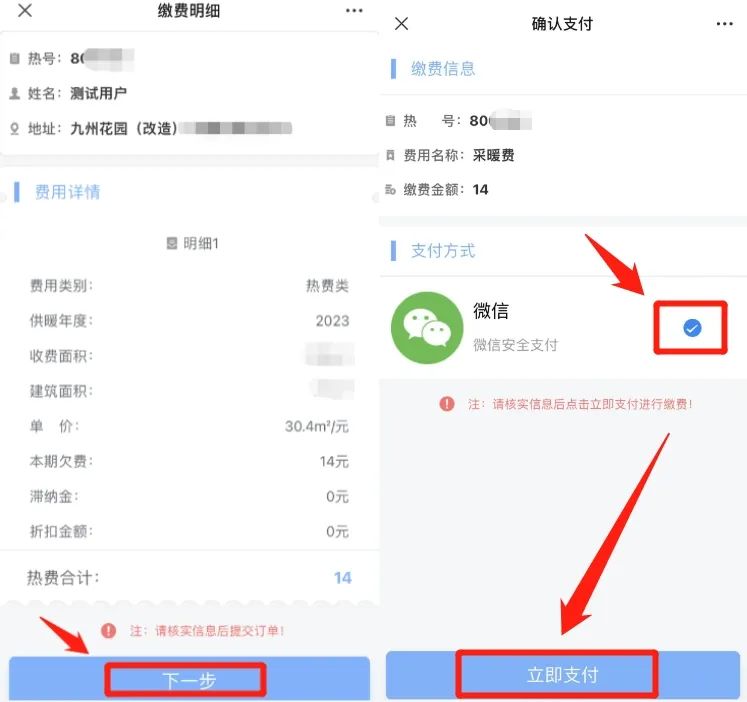Tap the person icon beside 姓名

click(x=15, y=93)
